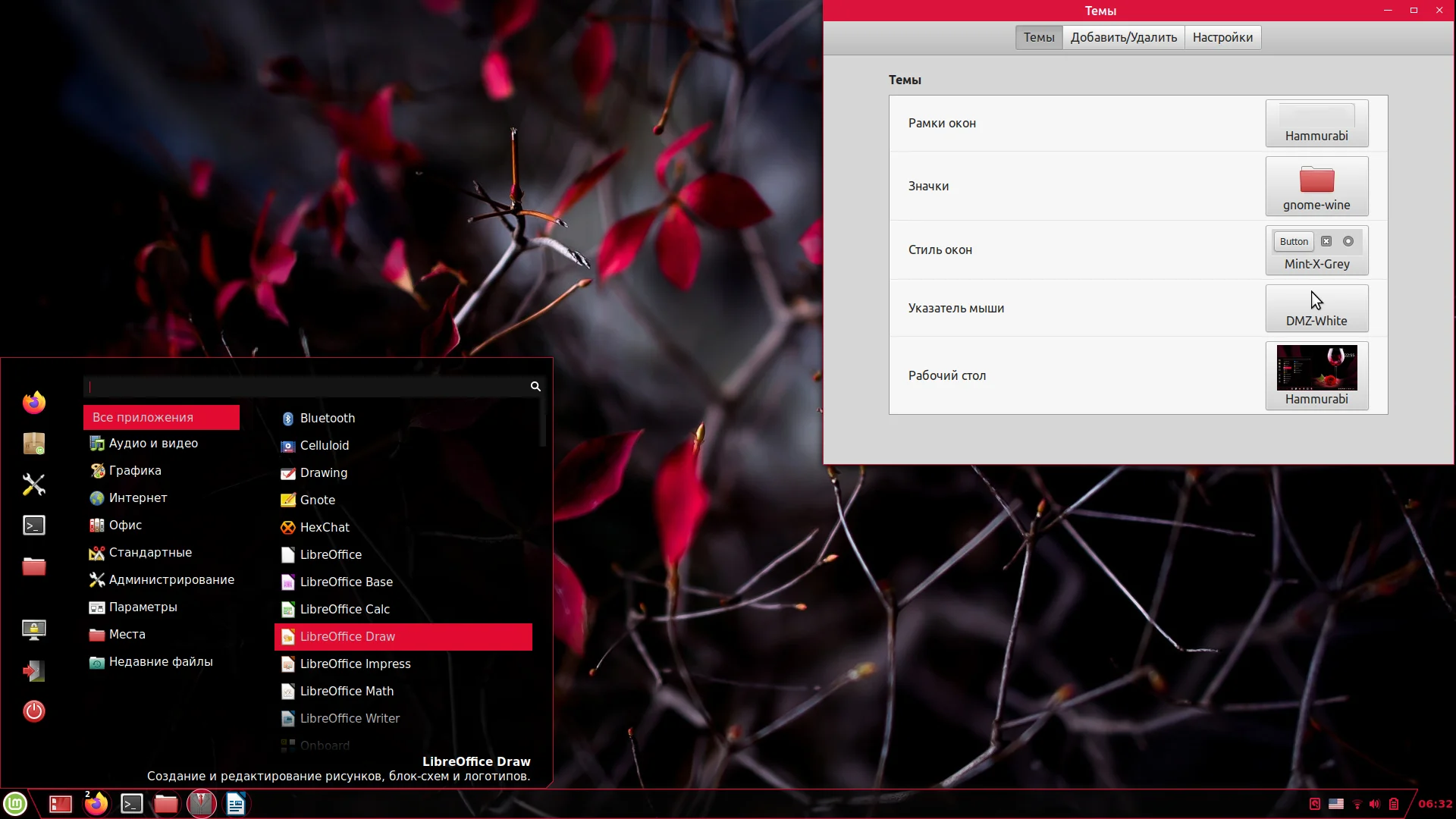Viewport: 1456px width, 819px height.
Task: Open the gnome-wine icons theme chooser
Action: 1316,187
